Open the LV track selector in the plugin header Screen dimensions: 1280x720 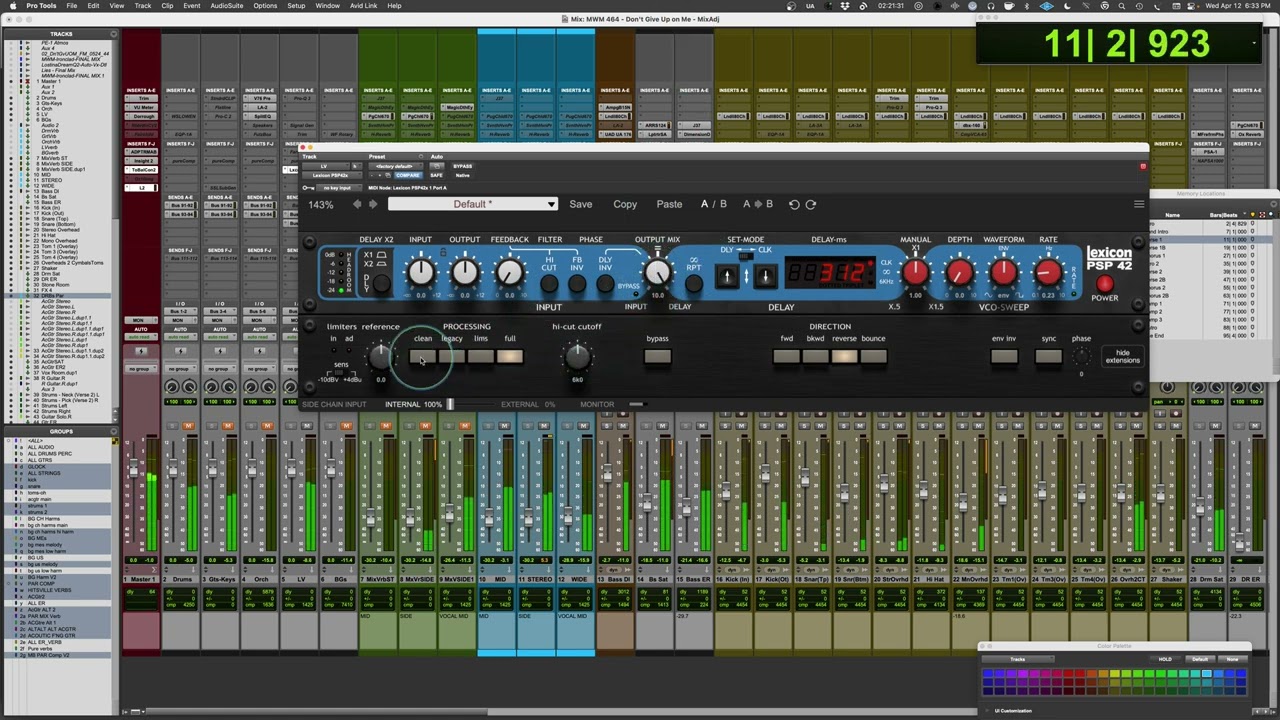324,166
